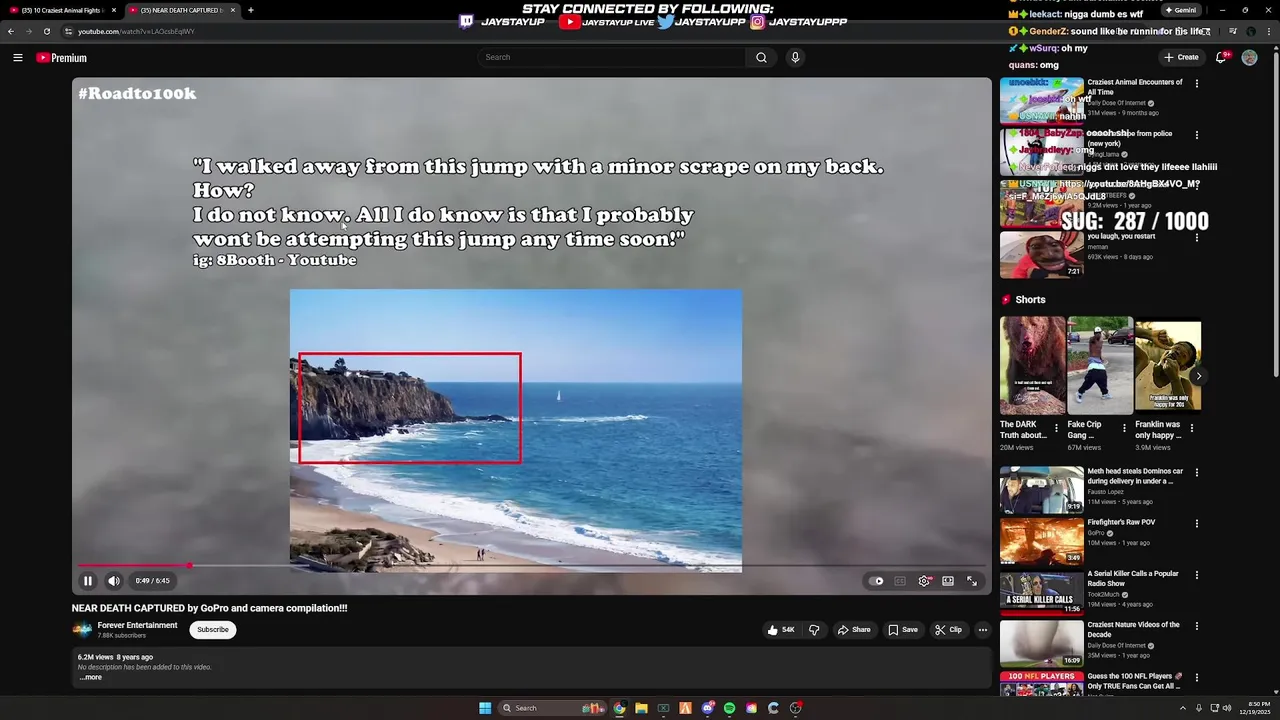Open the taskbar volume control

coord(1229,708)
